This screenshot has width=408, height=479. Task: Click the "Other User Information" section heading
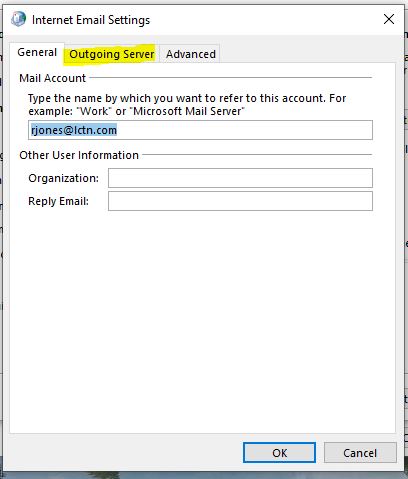79,155
